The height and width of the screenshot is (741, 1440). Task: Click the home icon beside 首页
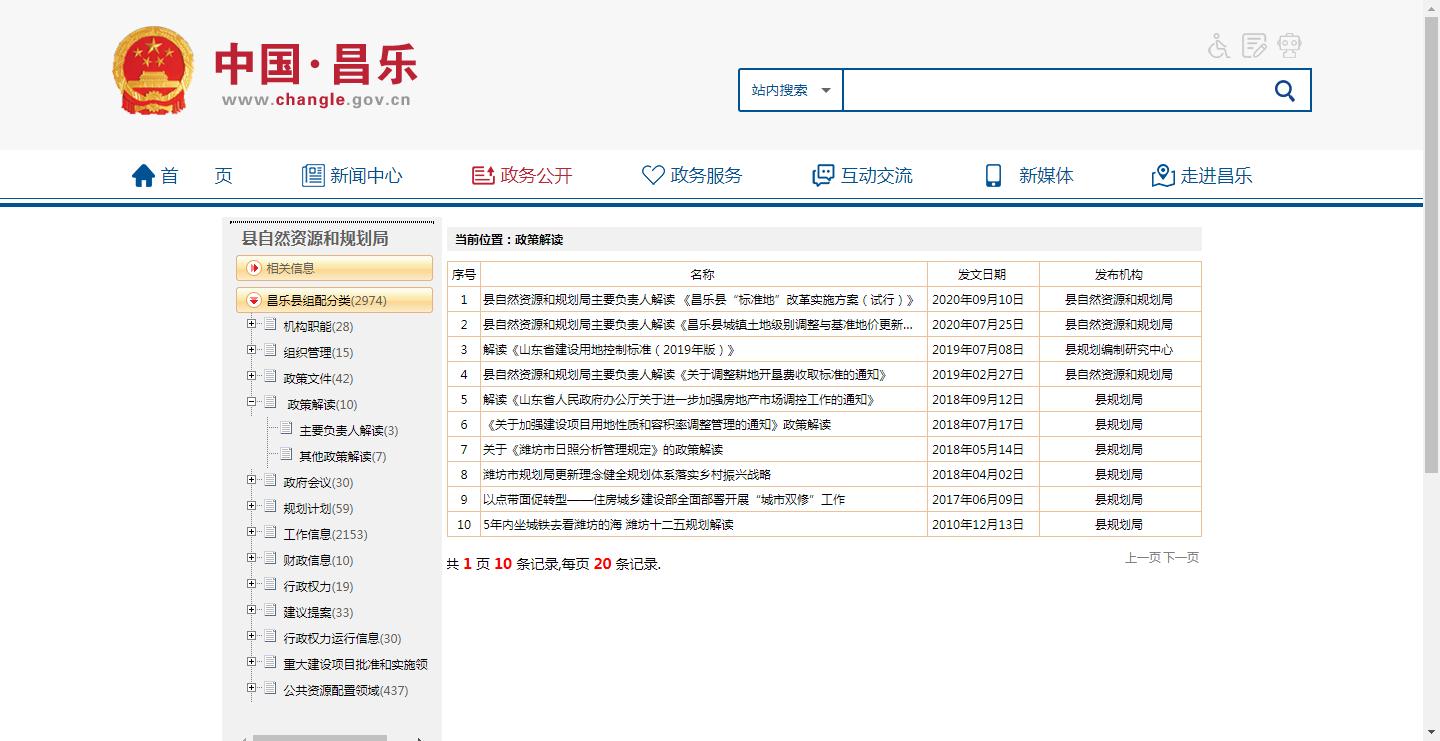click(144, 176)
